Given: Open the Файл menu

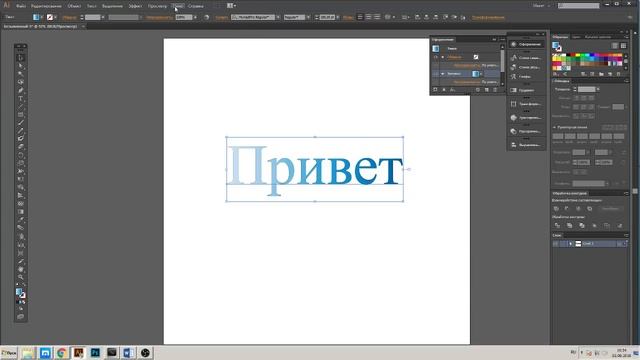Looking at the screenshot, I should click(x=21, y=6).
